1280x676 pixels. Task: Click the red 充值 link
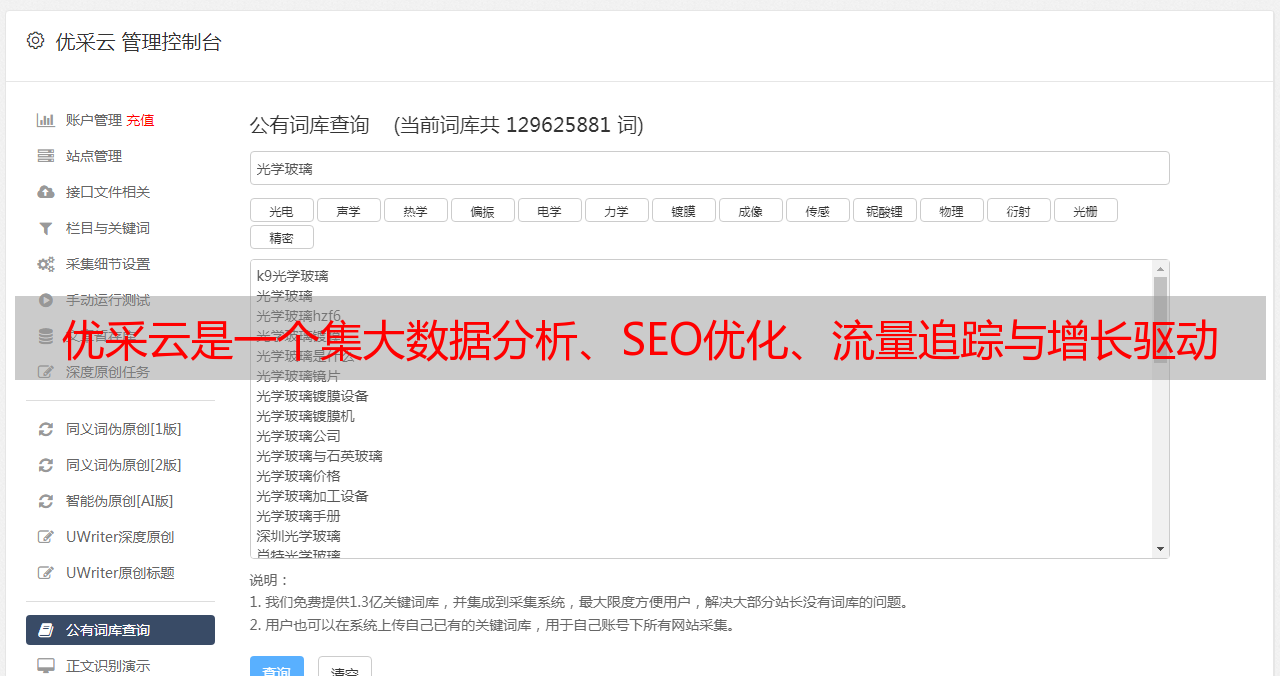140,120
